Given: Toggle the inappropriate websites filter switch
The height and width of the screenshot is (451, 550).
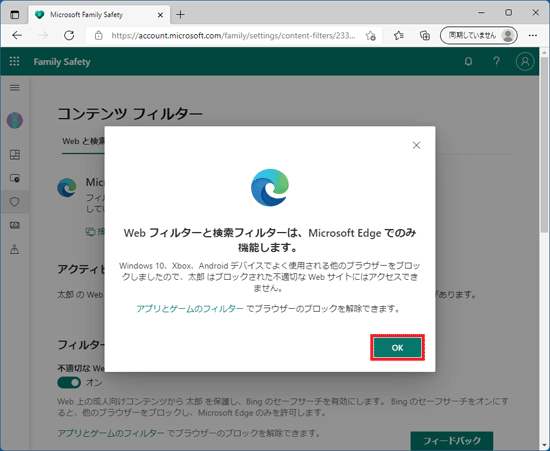Looking at the screenshot, I should (69, 382).
